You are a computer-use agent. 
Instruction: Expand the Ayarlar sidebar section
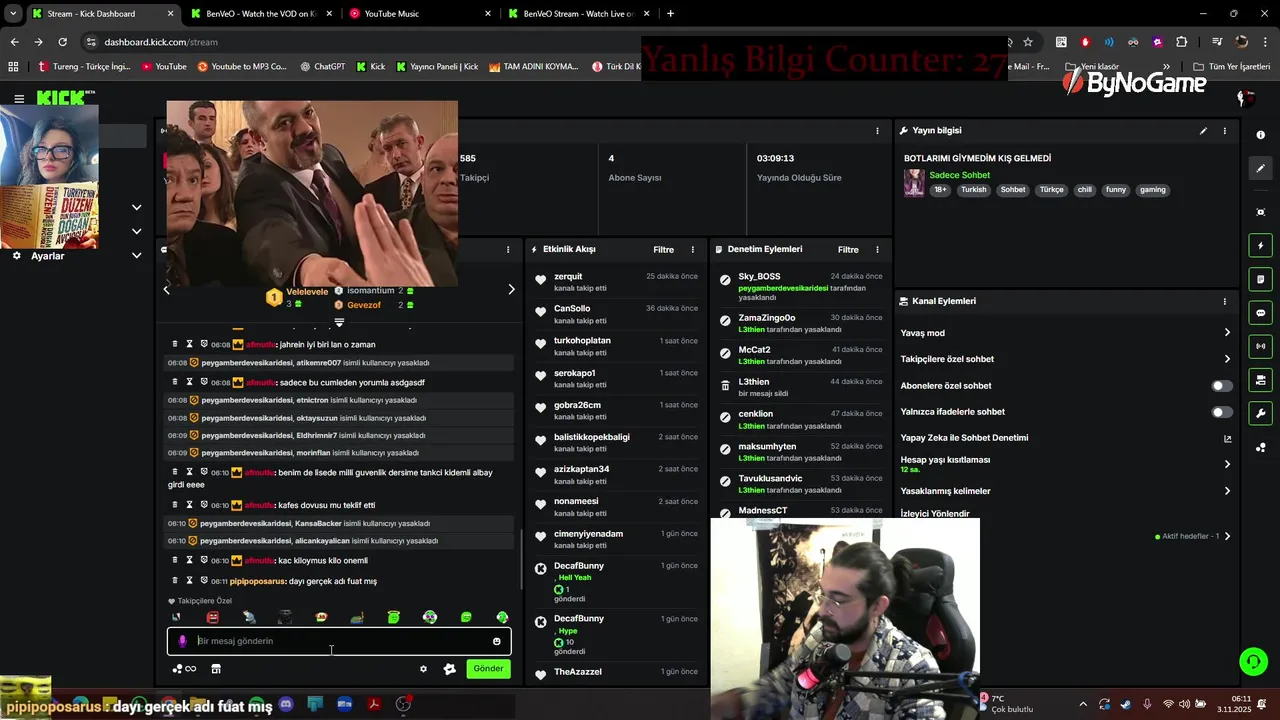click(x=137, y=256)
